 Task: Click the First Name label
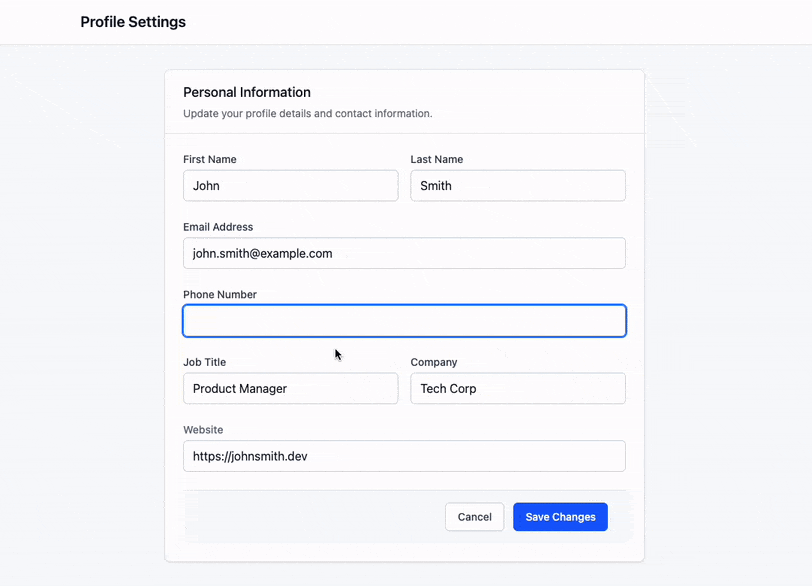[210, 159]
